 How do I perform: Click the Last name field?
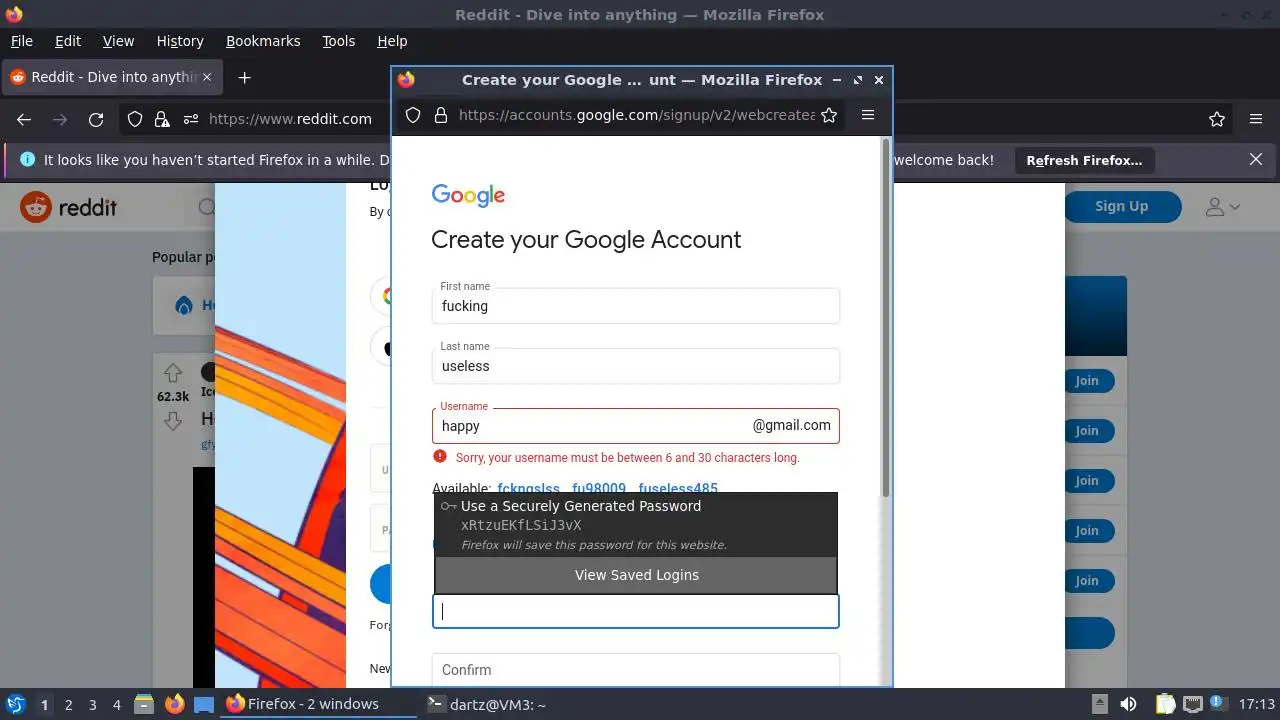tap(635, 365)
